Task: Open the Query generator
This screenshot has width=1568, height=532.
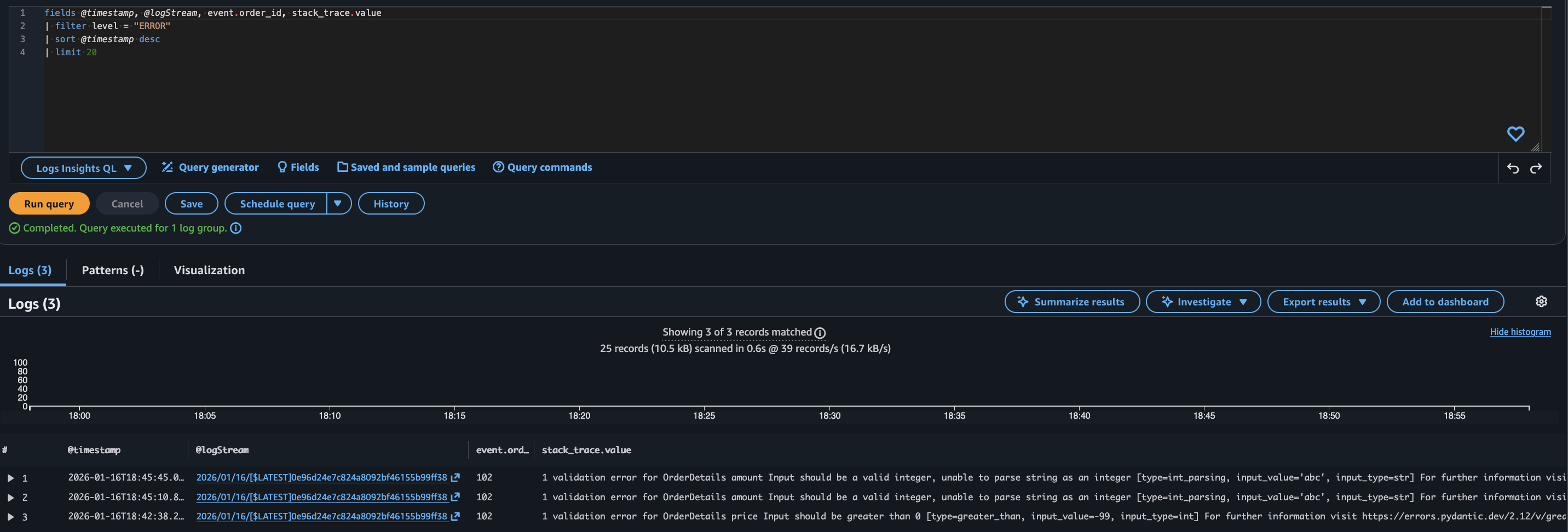Action: (x=209, y=167)
